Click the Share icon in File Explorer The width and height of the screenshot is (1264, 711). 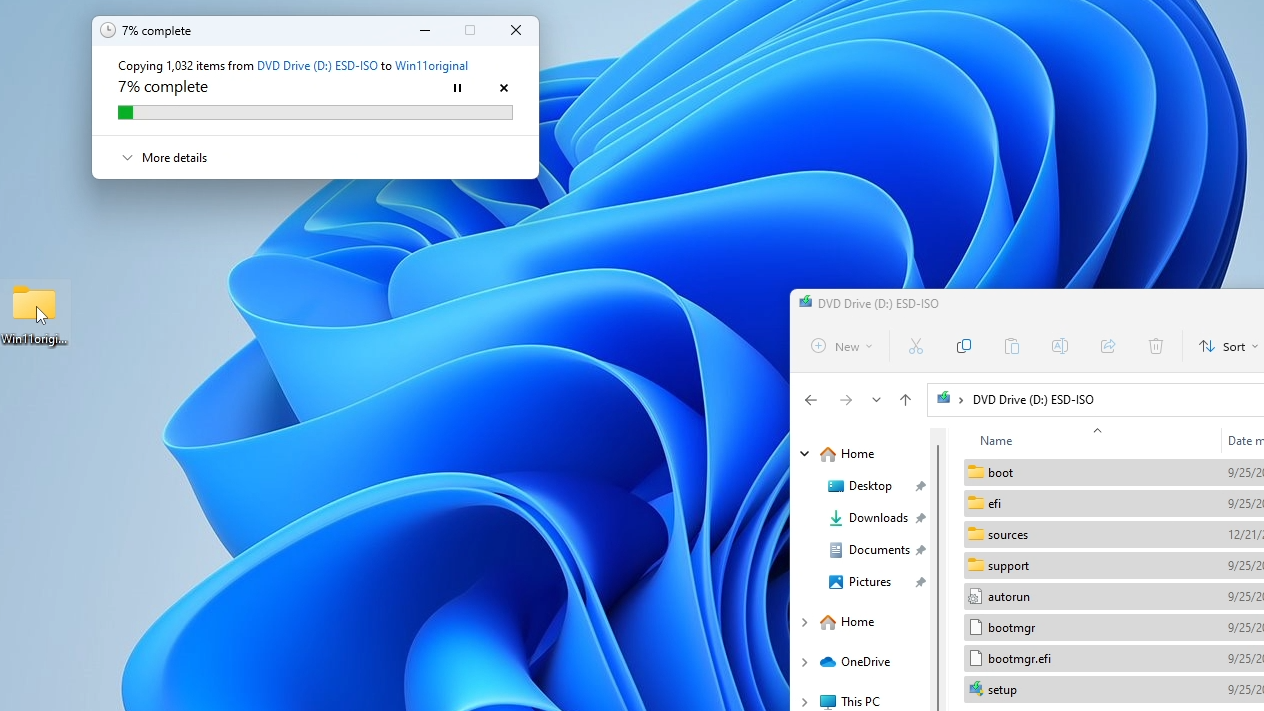click(1107, 346)
